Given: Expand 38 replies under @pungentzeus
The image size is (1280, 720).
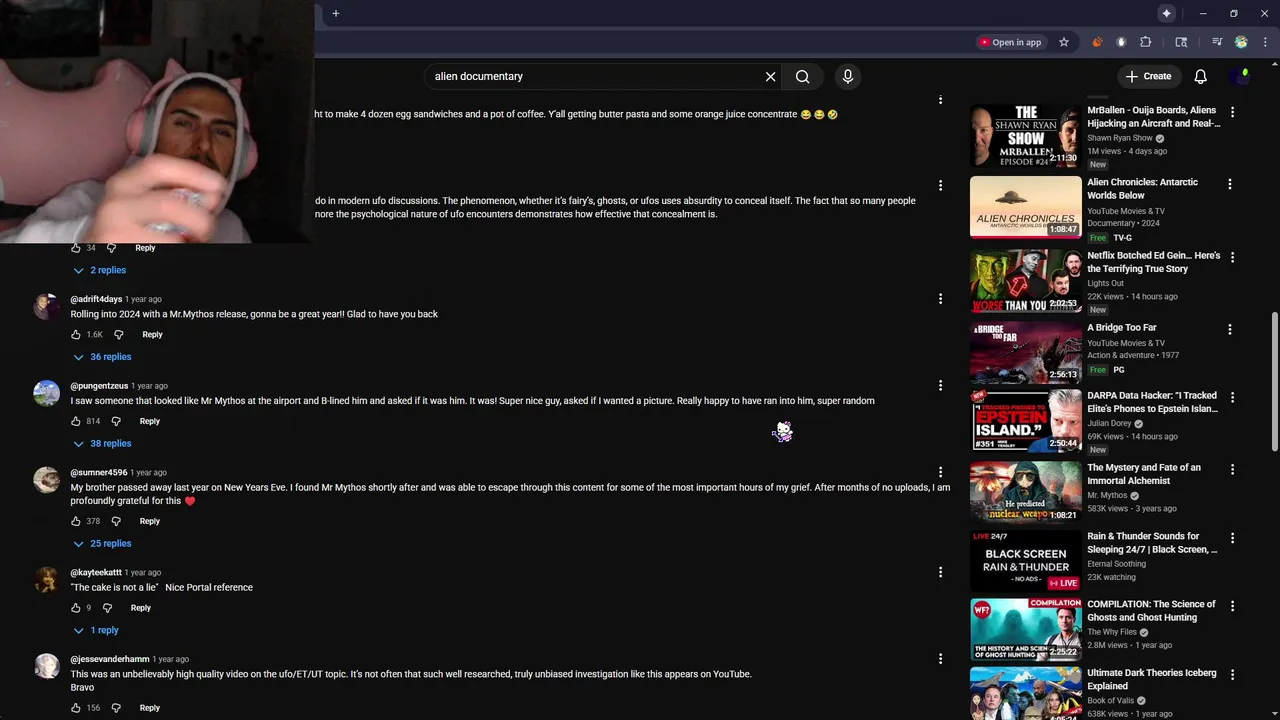Looking at the screenshot, I should tap(102, 443).
